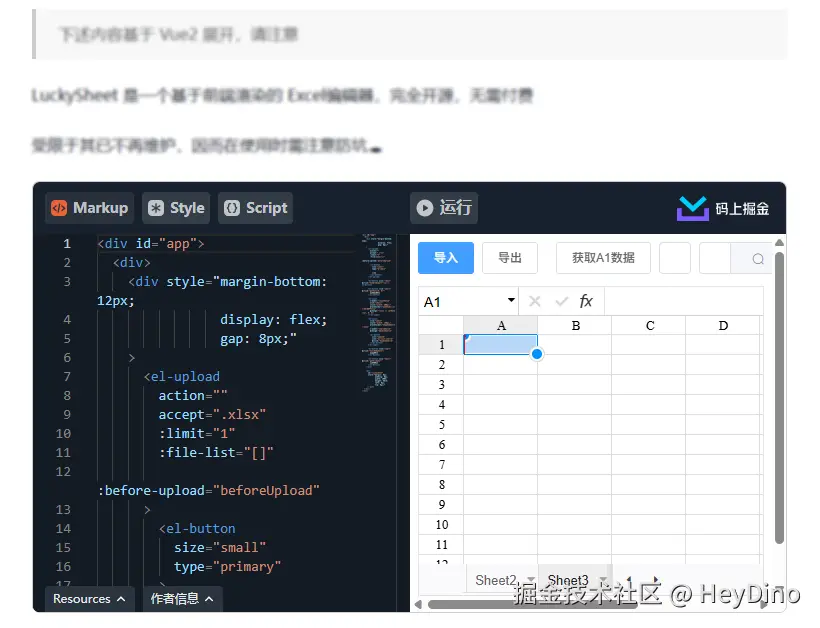Click the sheet tabs scroll-right arrow
The width and height of the screenshot is (820, 628).
[x=656, y=579]
